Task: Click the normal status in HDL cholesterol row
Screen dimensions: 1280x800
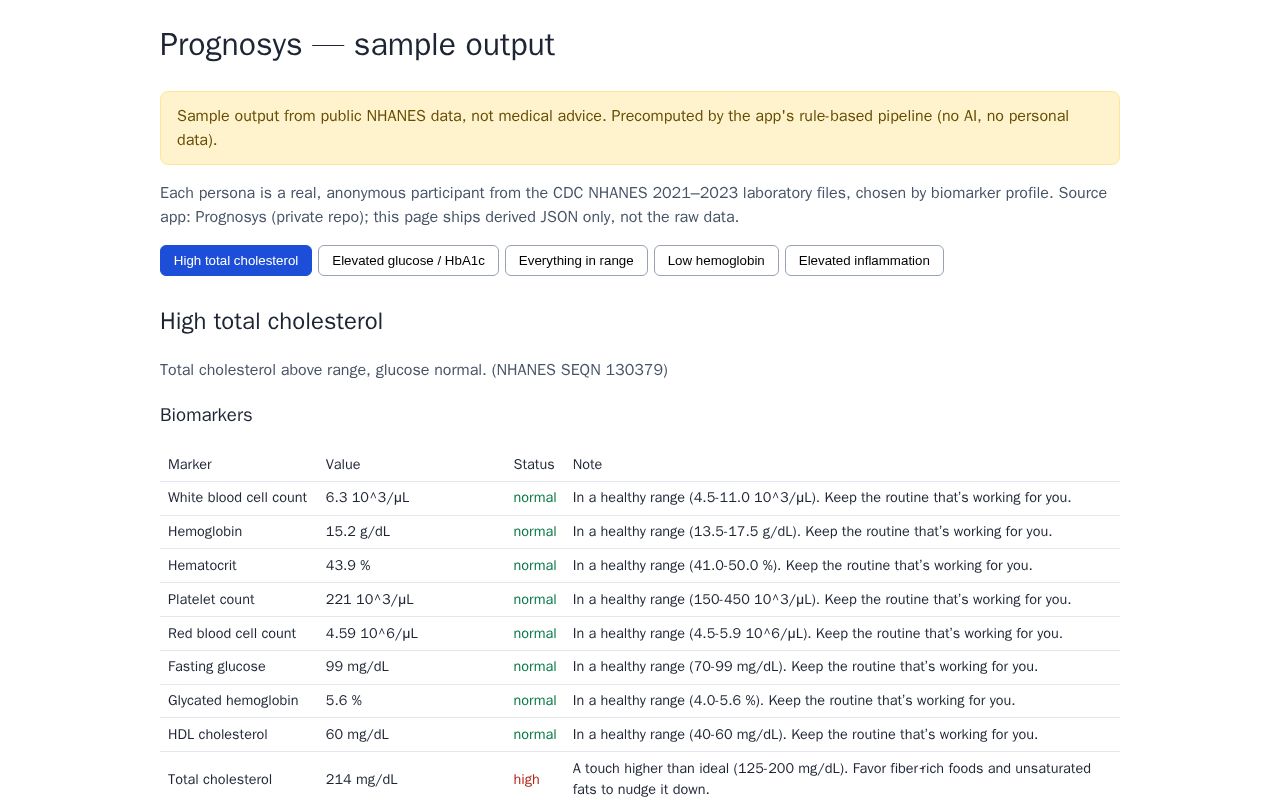Action: [535, 735]
